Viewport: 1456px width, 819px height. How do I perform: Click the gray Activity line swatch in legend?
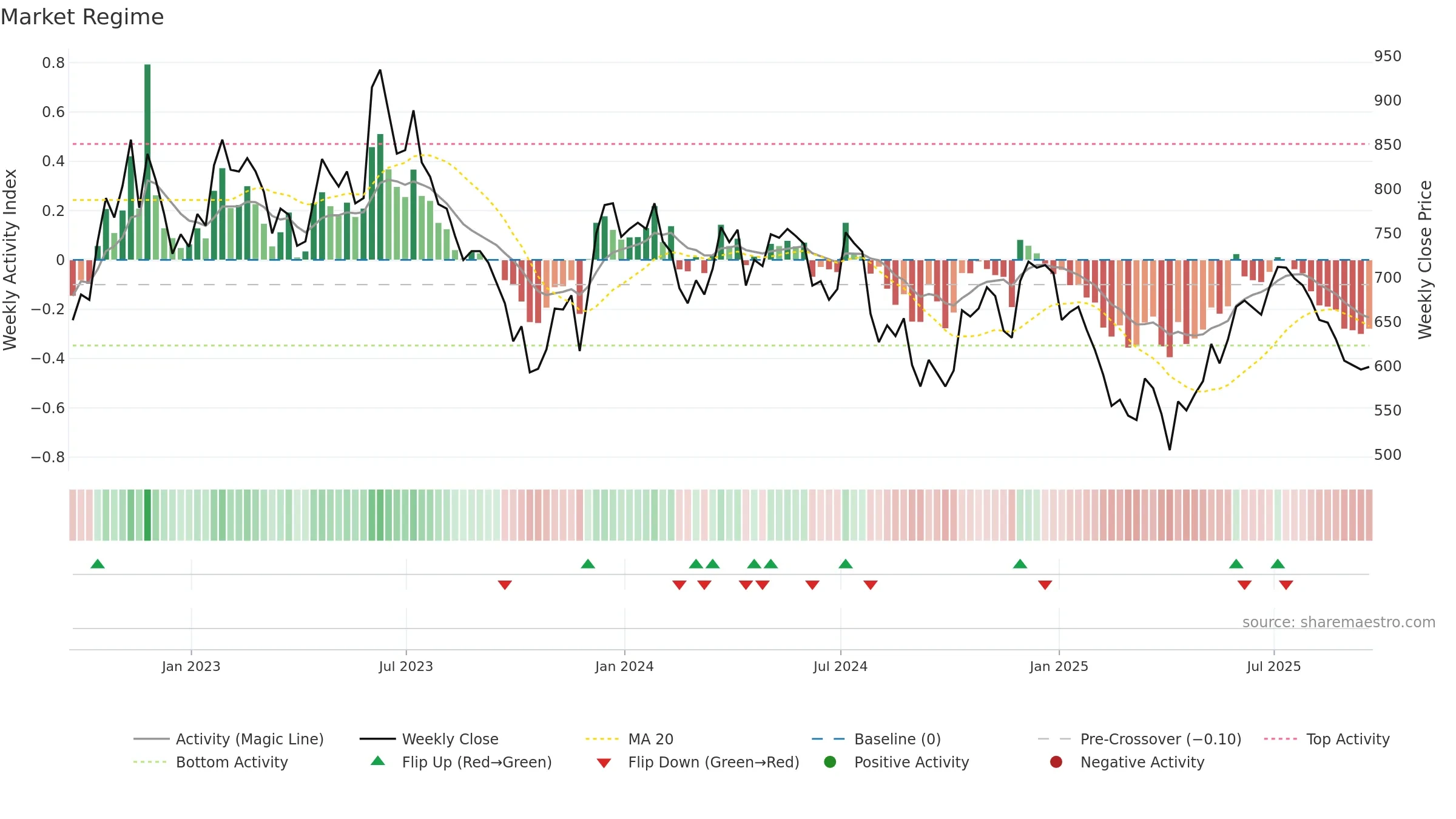[x=152, y=739]
